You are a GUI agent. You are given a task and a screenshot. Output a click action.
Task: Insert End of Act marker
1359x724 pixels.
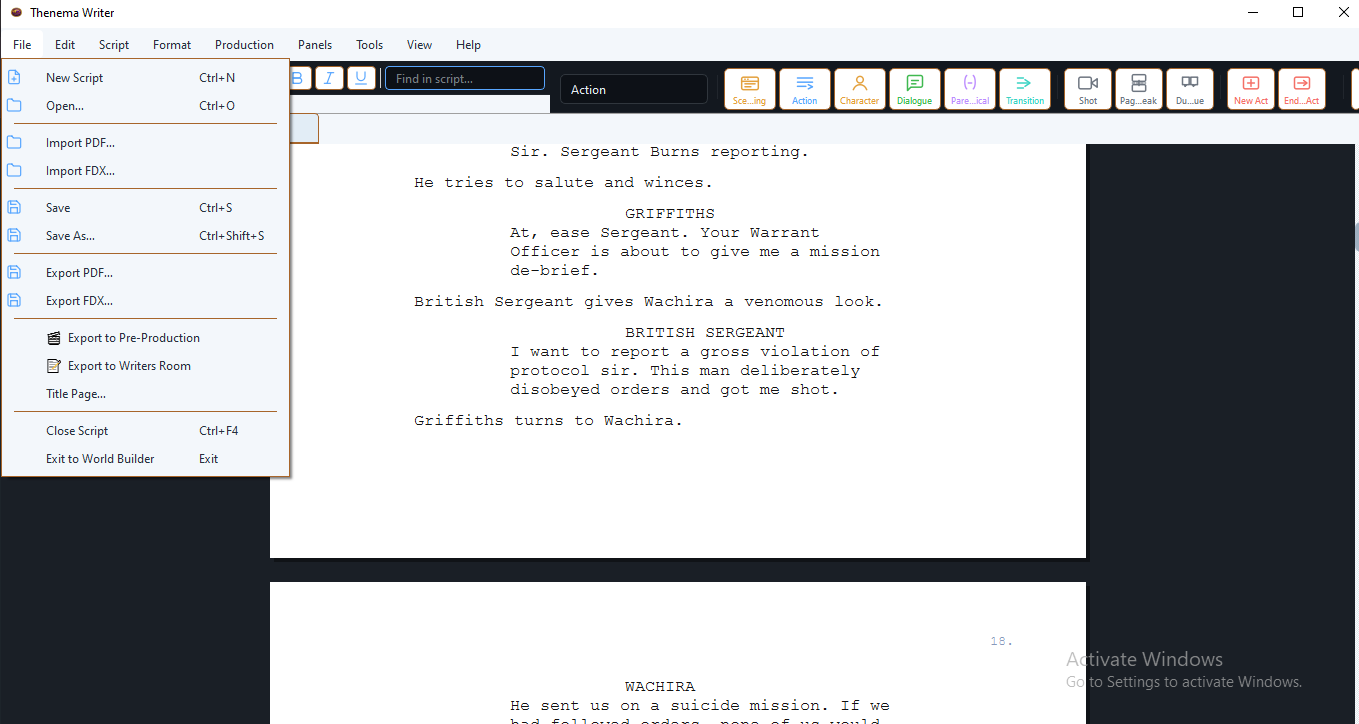pos(1302,89)
